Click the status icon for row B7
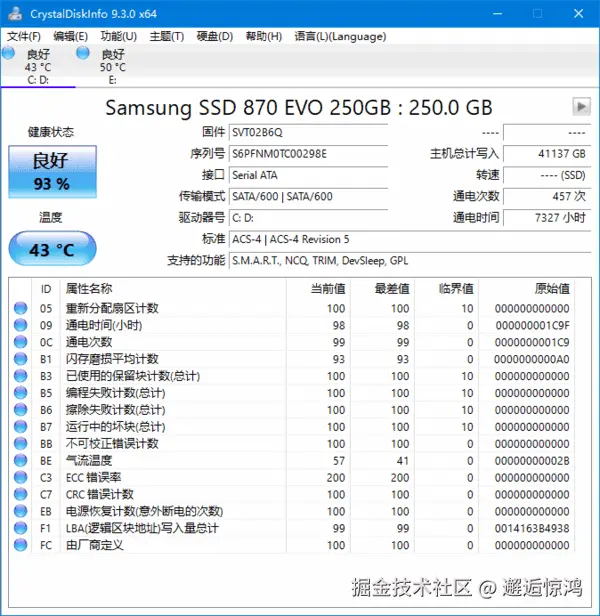The image size is (600, 616). pos(20,426)
